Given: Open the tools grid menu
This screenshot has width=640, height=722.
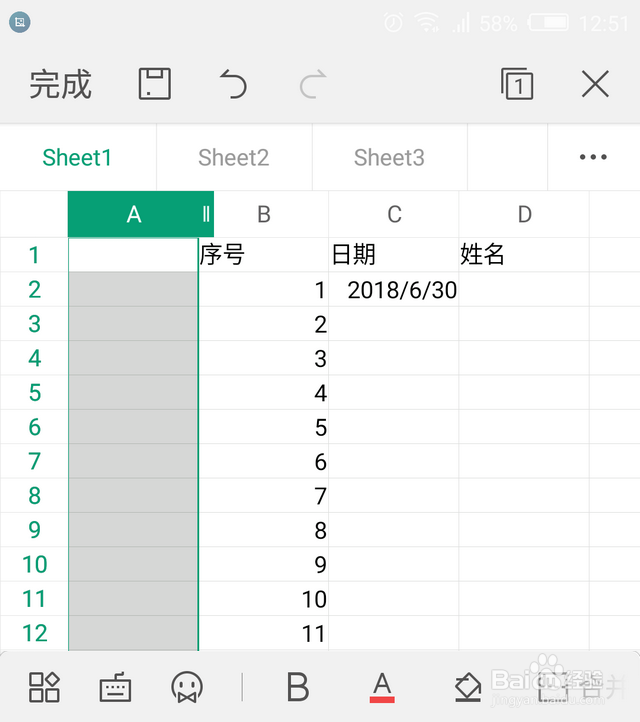Looking at the screenshot, I should (x=44, y=687).
